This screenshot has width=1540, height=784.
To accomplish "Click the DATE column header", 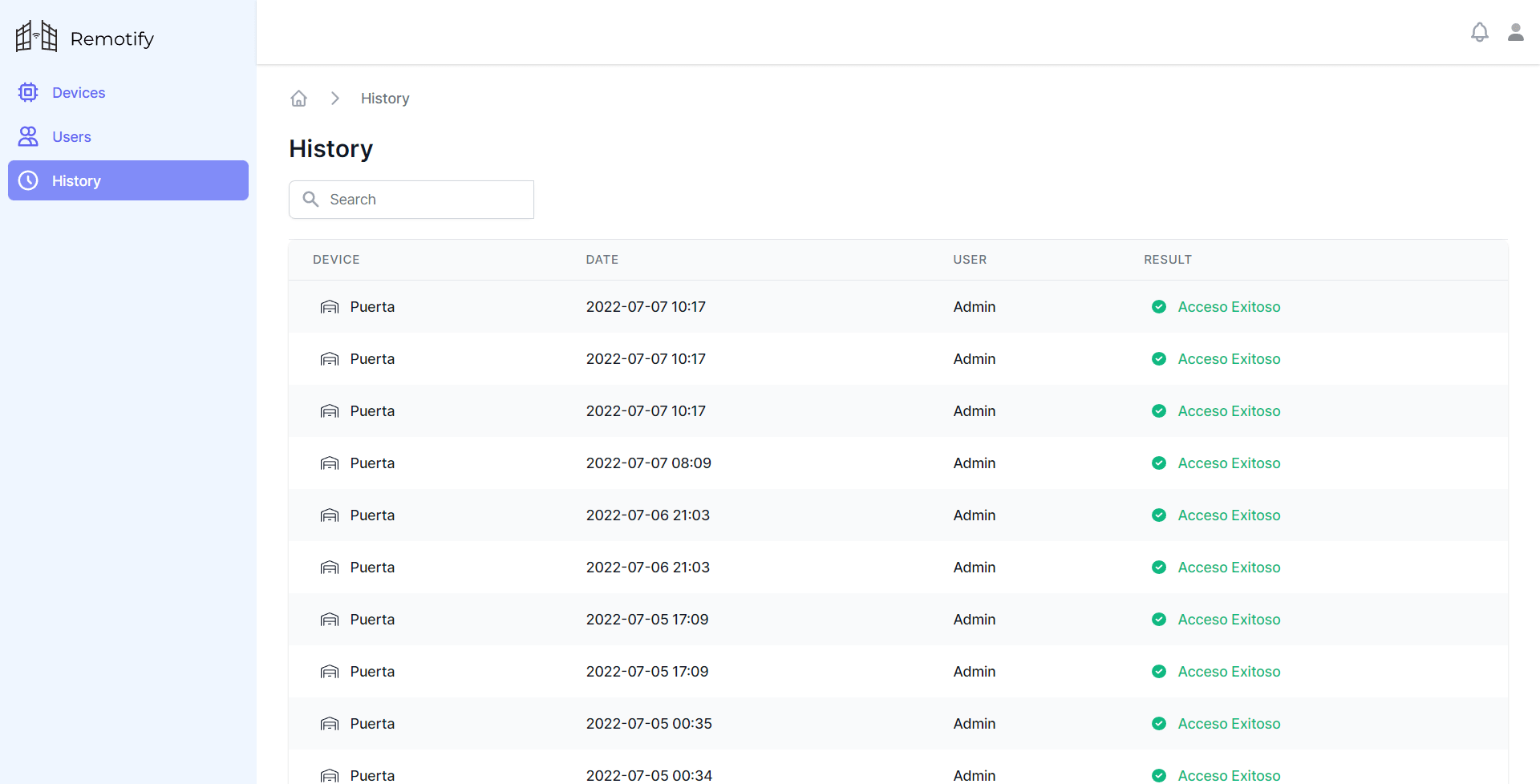I will (x=602, y=260).
